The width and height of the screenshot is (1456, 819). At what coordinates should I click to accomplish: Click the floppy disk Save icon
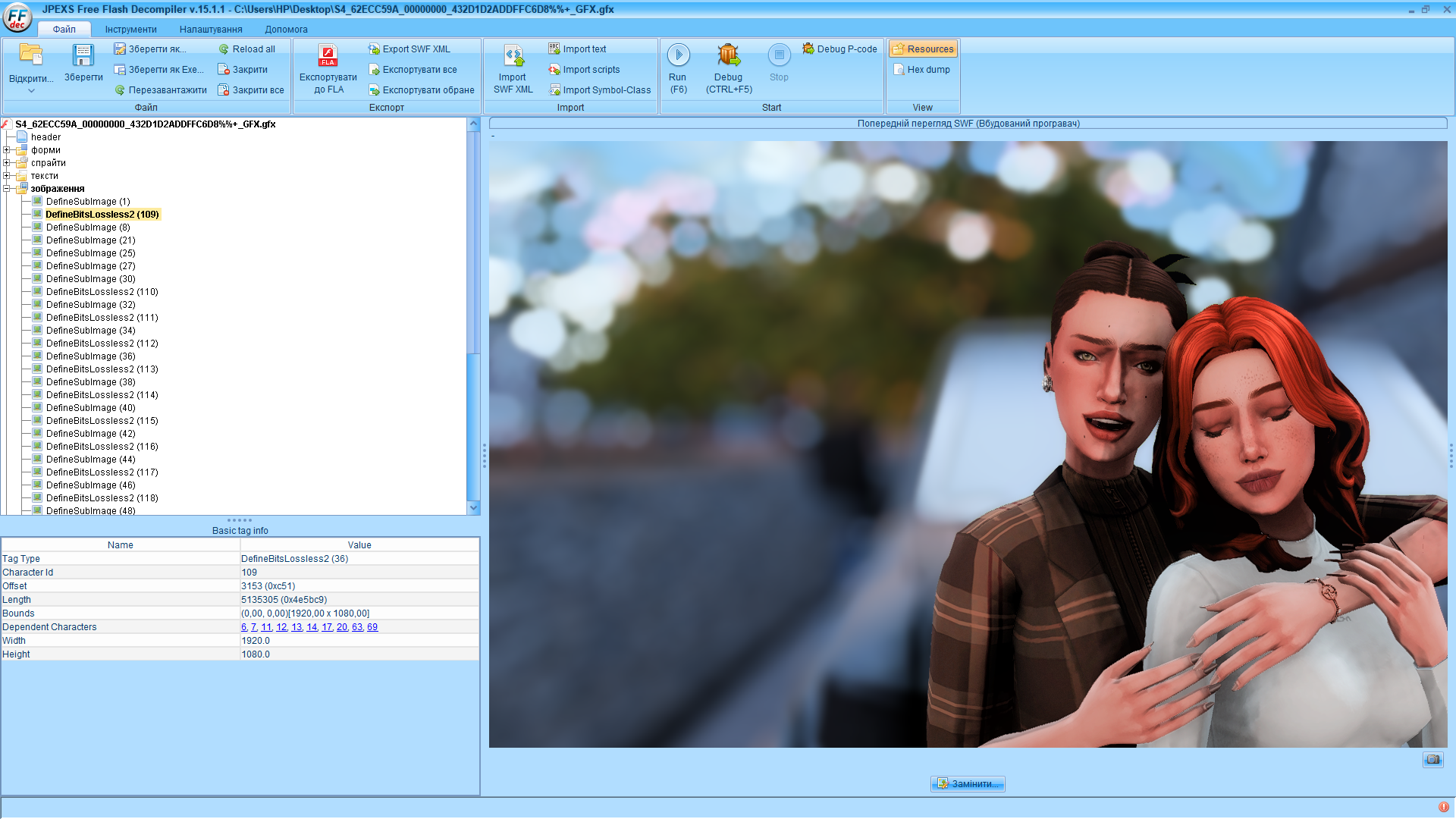[x=83, y=55]
